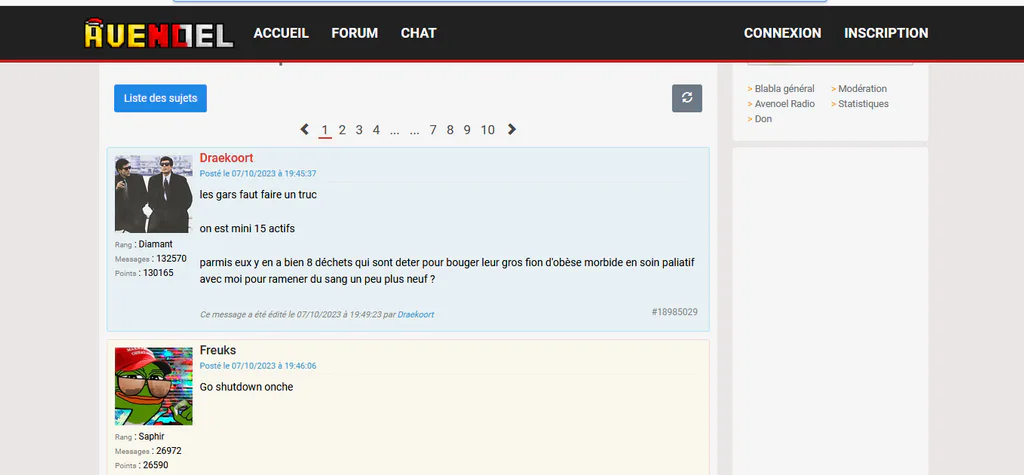1024x475 pixels.
Task: Click the text 'Go shutdown onche'
Action: [x=246, y=387]
